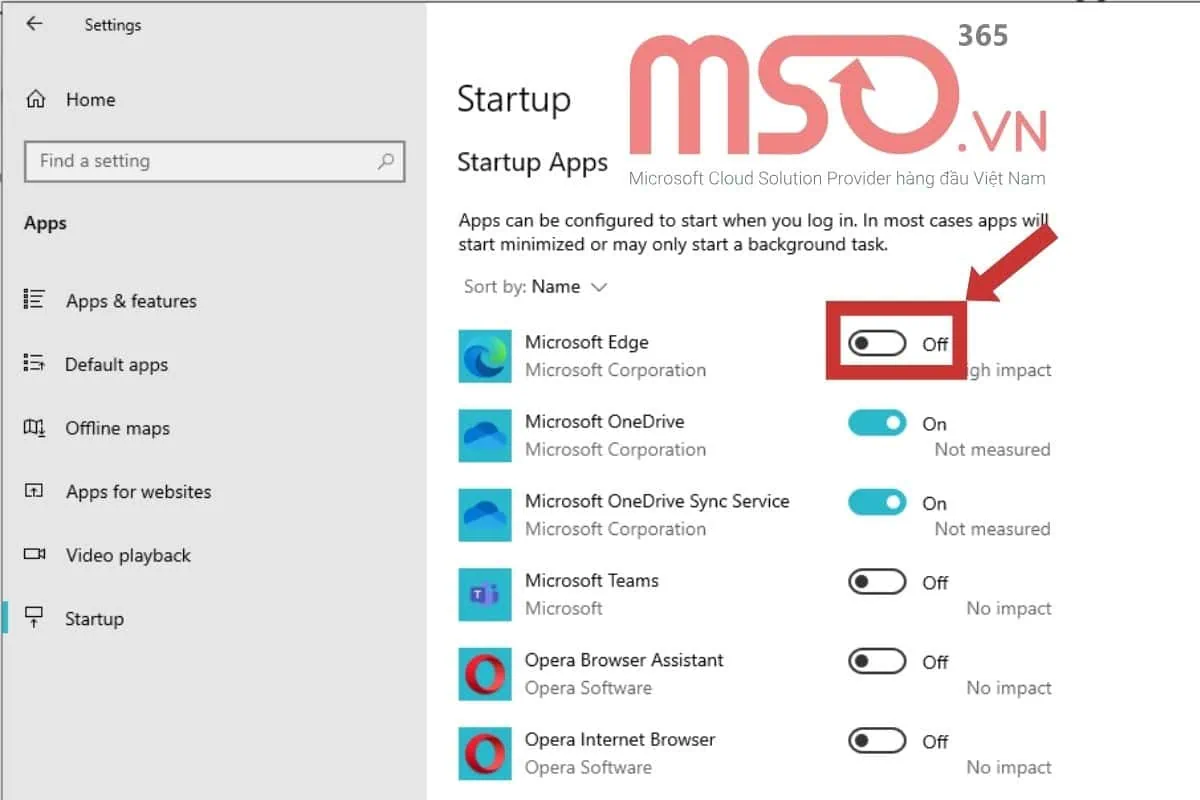The width and height of the screenshot is (1200, 800).
Task: Disable Microsoft OneDrive at startup
Action: tap(876, 423)
